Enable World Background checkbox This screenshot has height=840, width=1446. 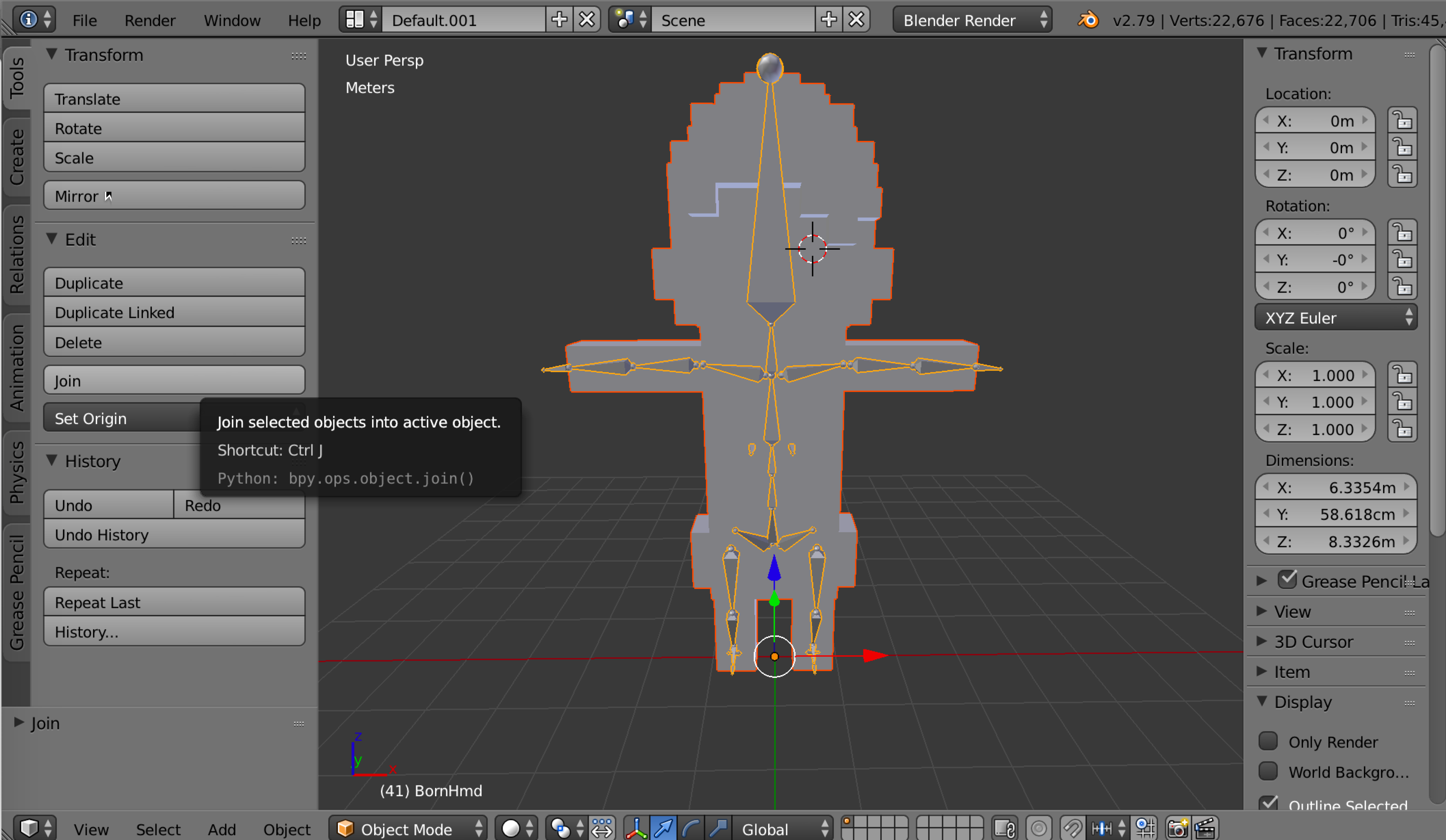tap(1268, 771)
